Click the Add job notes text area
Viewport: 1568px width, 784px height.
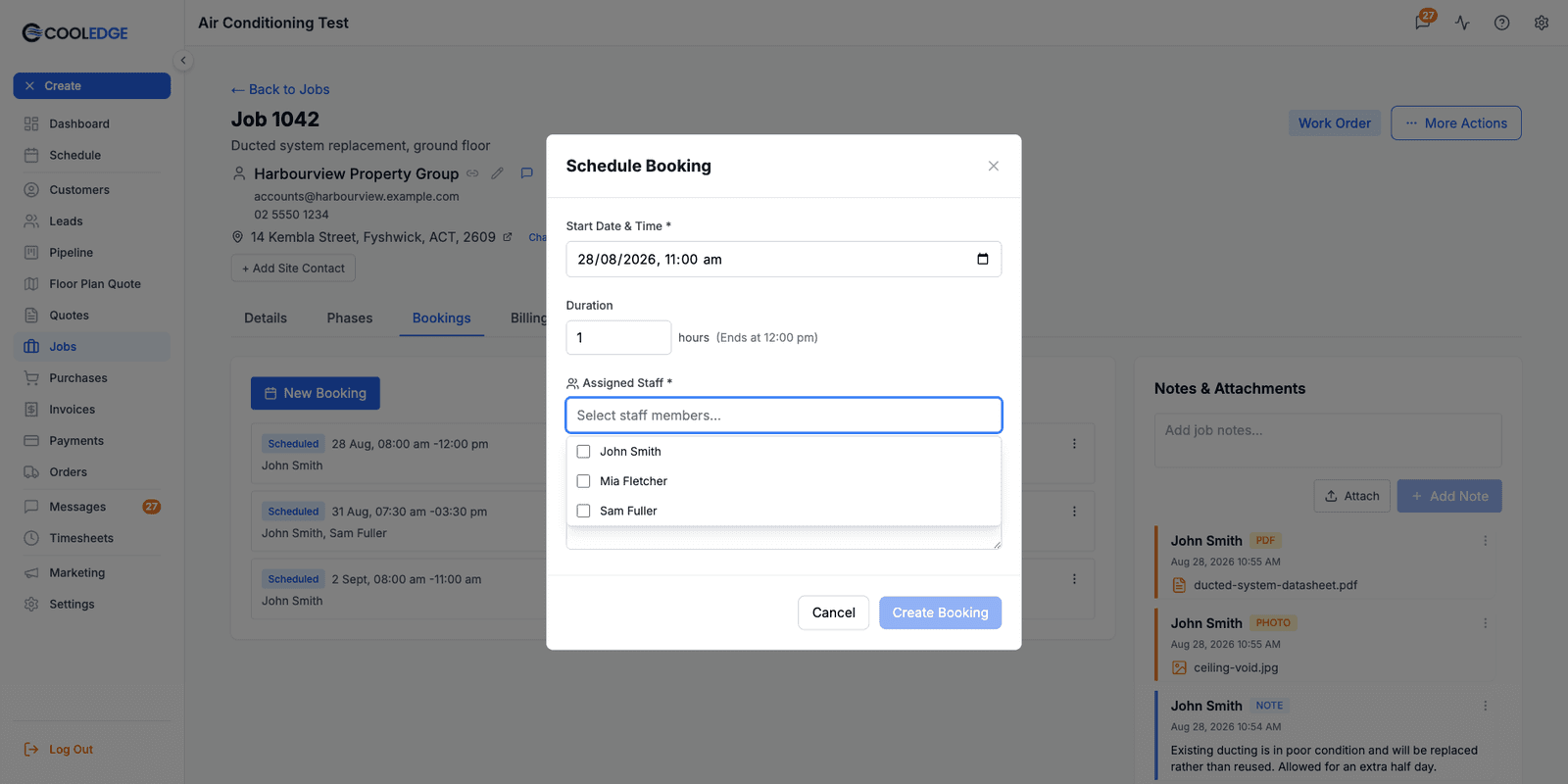1328,440
